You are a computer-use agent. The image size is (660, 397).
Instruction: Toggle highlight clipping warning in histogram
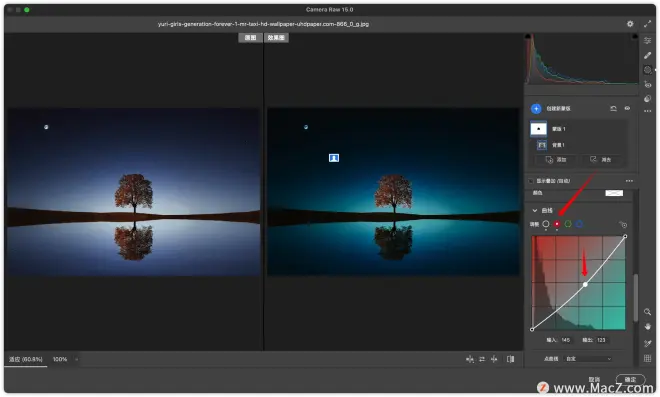634,37
